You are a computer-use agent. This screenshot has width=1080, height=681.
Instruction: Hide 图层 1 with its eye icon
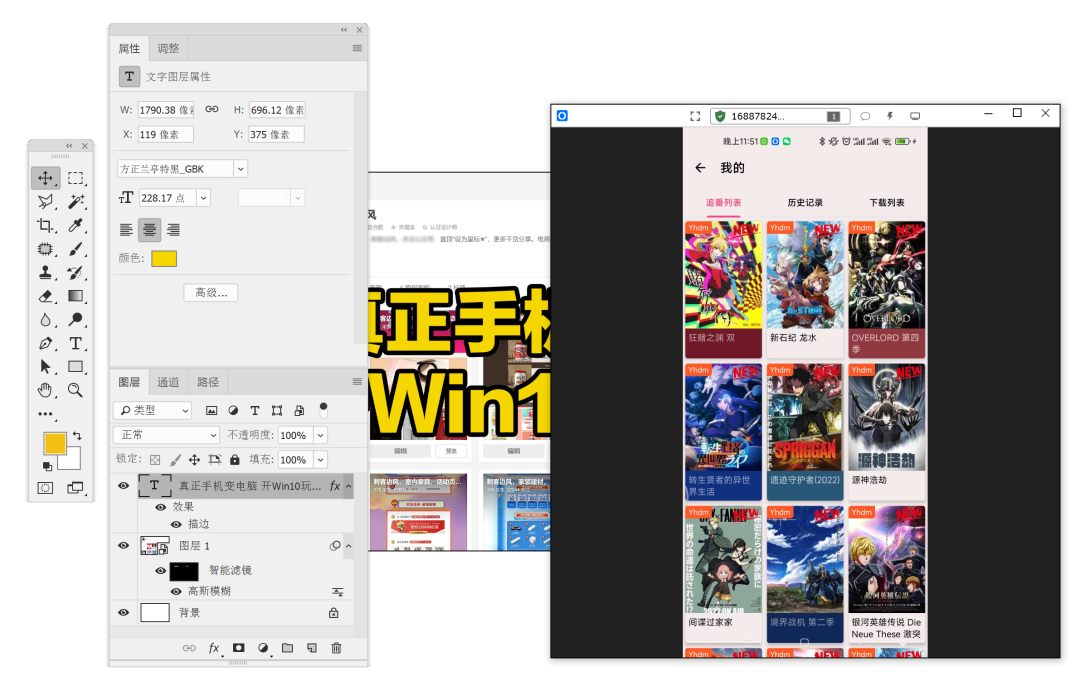click(x=123, y=545)
